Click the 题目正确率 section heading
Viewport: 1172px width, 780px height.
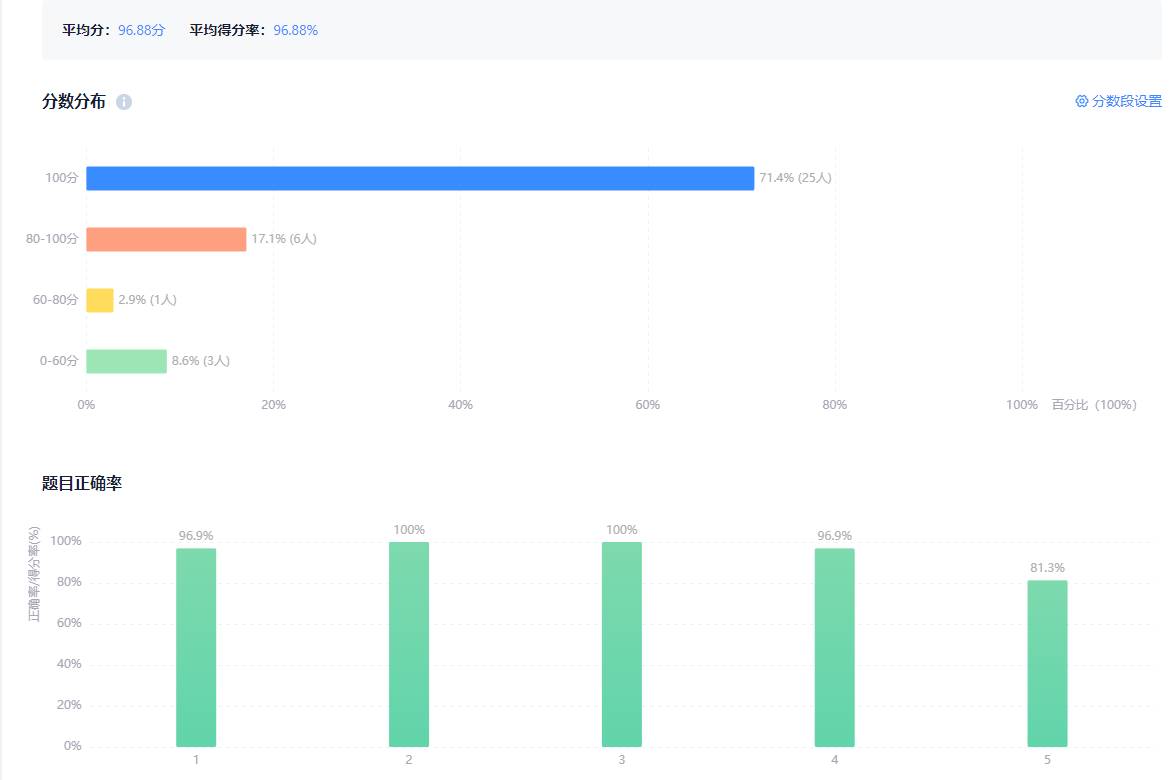82,484
